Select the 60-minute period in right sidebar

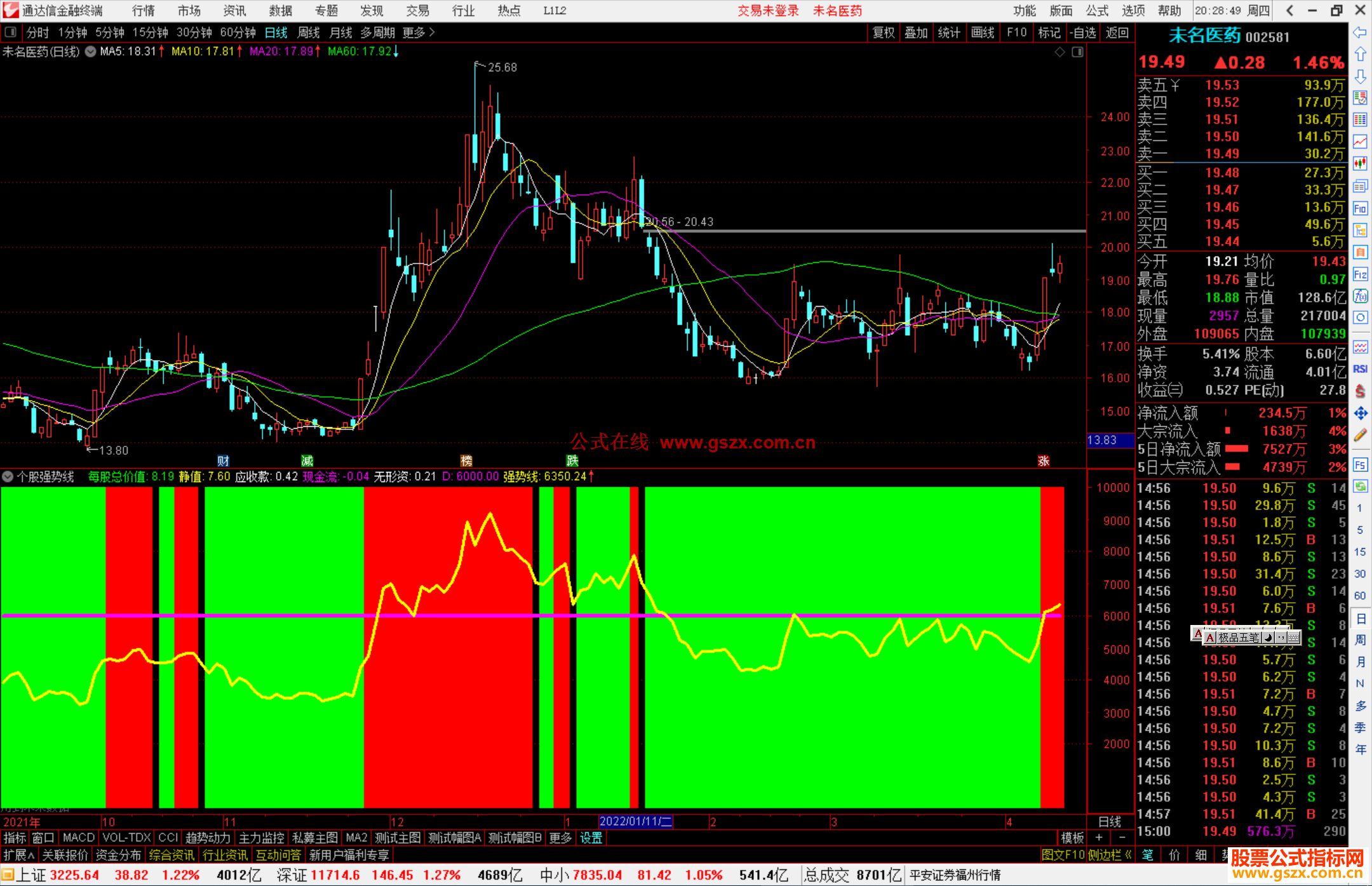click(1359, 596)
